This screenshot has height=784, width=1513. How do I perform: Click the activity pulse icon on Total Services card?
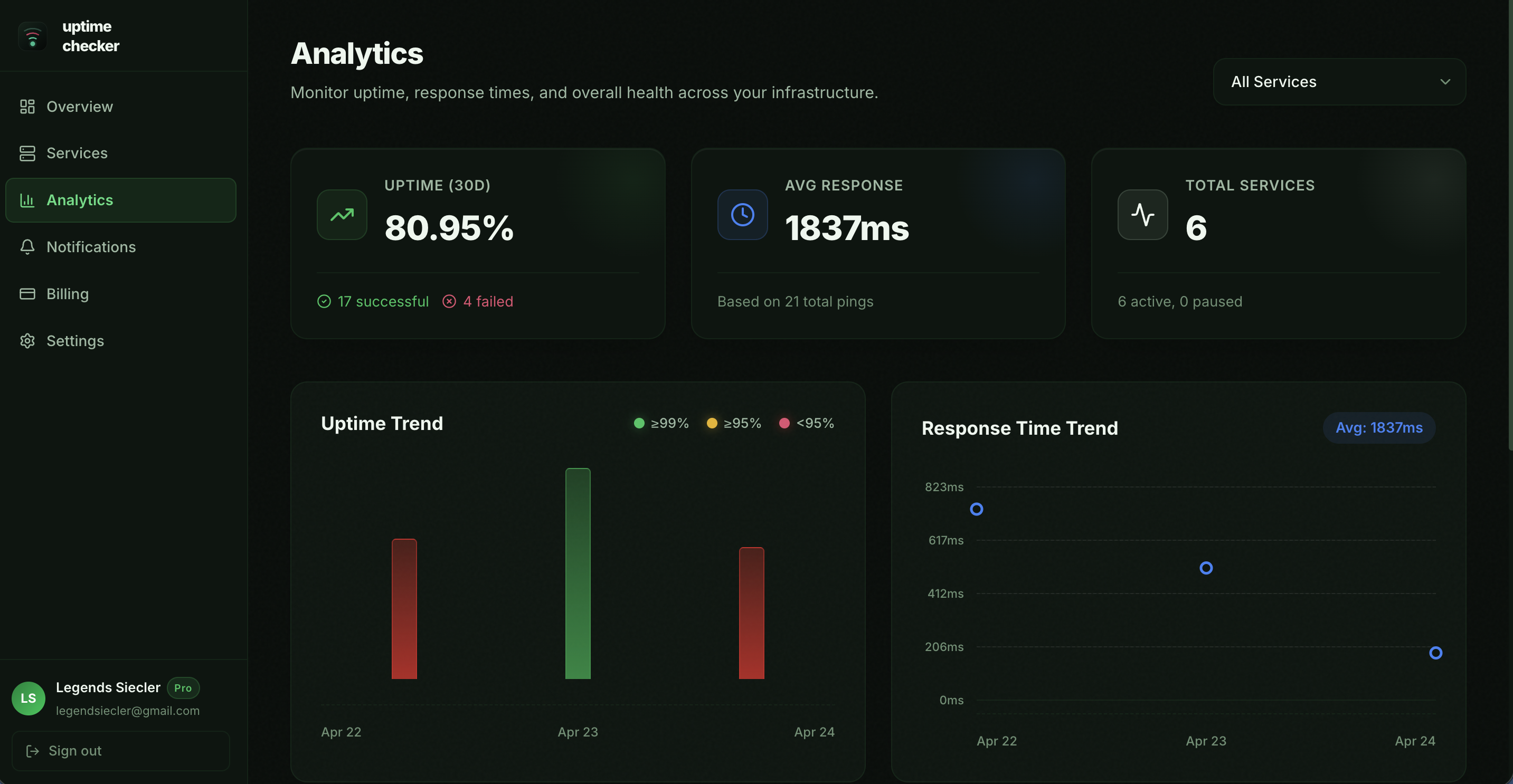point(1142,215)
